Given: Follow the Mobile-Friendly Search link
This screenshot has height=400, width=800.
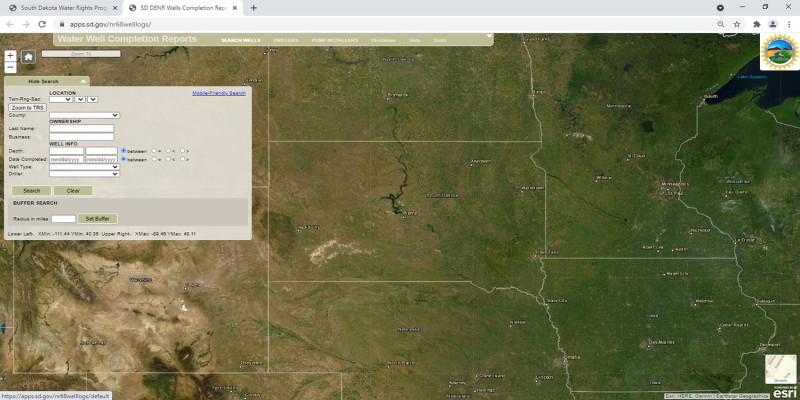Looking at the screenshot, I should click(218, 93).
